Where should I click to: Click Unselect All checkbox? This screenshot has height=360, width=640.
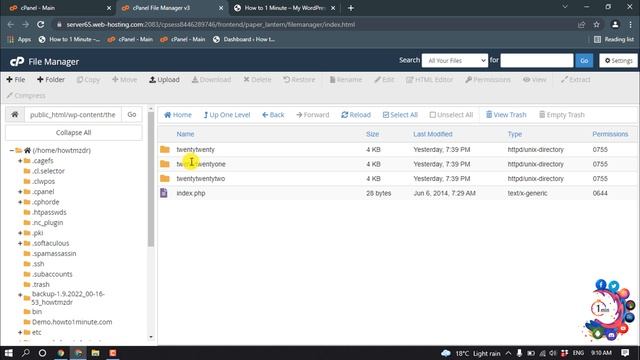(x=451, y=115)
